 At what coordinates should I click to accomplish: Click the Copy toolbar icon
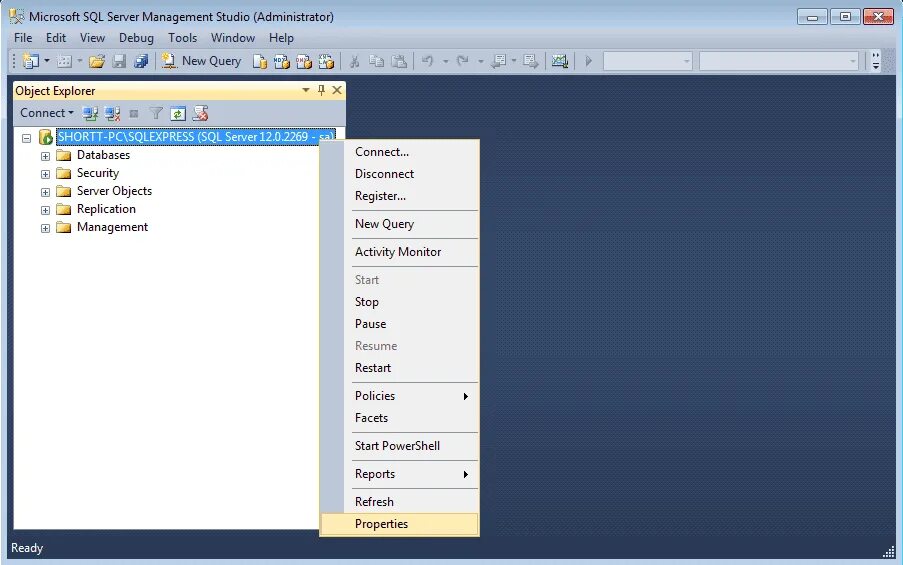(x=377, y=61)
